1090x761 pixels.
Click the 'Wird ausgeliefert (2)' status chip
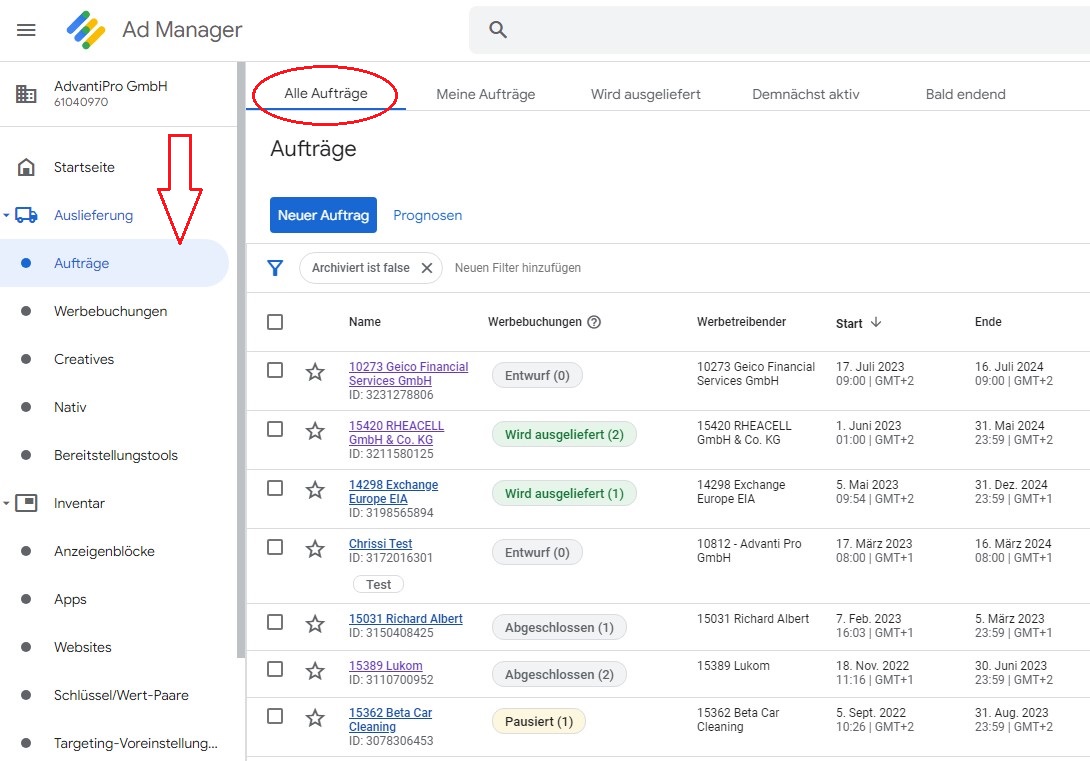click(x=564, y=434)
